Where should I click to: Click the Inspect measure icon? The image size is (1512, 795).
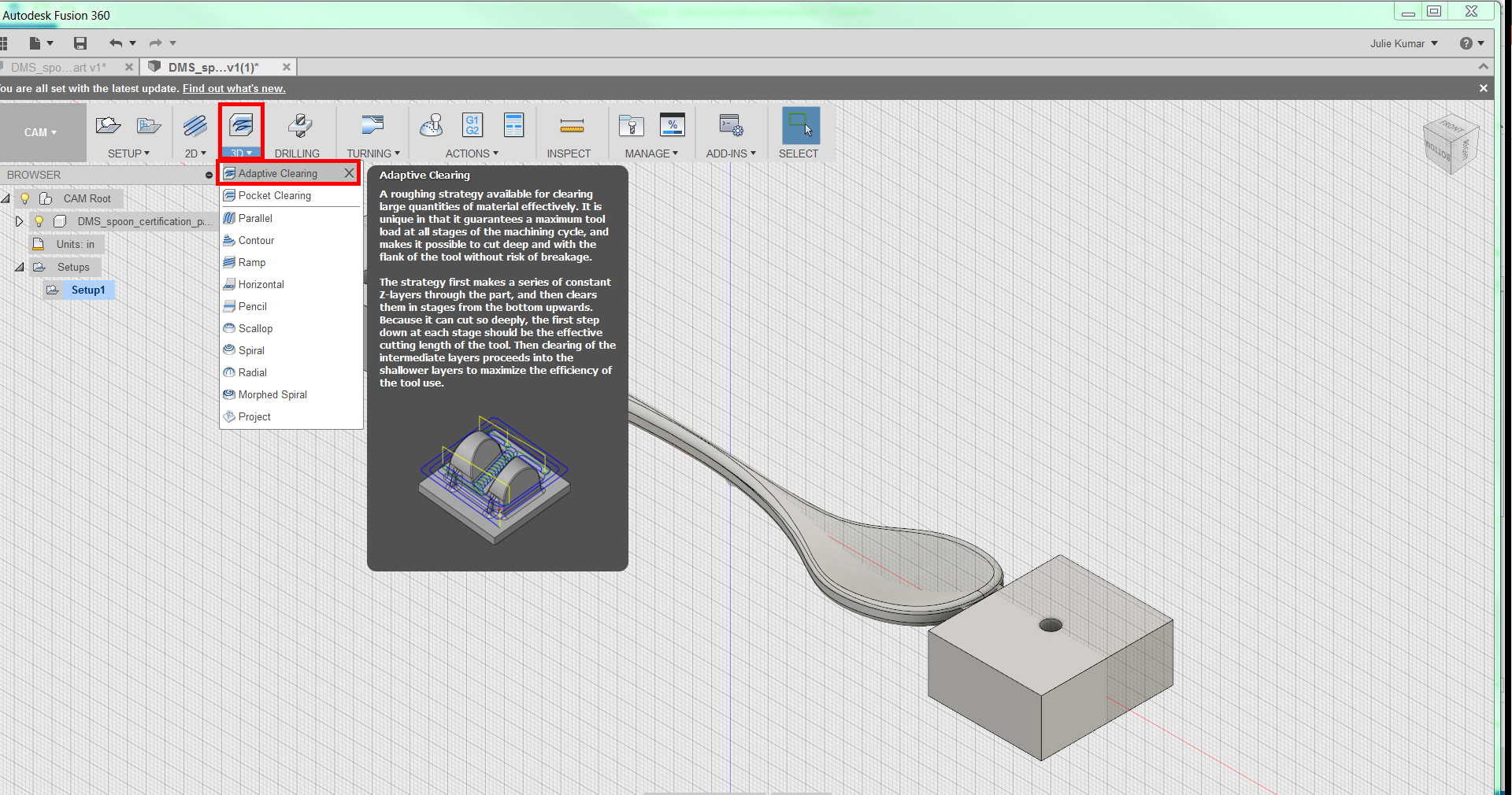(572, 125)
